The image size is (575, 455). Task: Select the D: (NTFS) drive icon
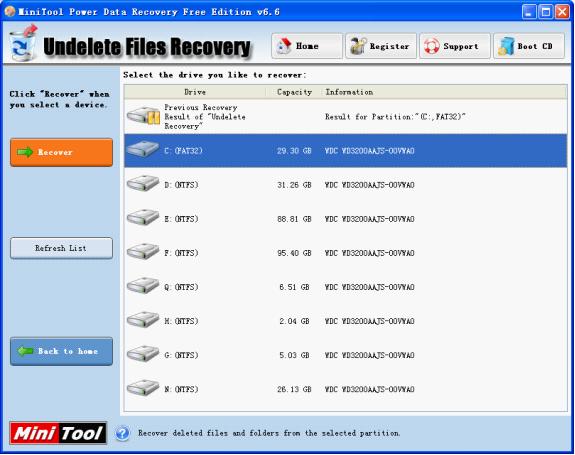tap(143, 183)
